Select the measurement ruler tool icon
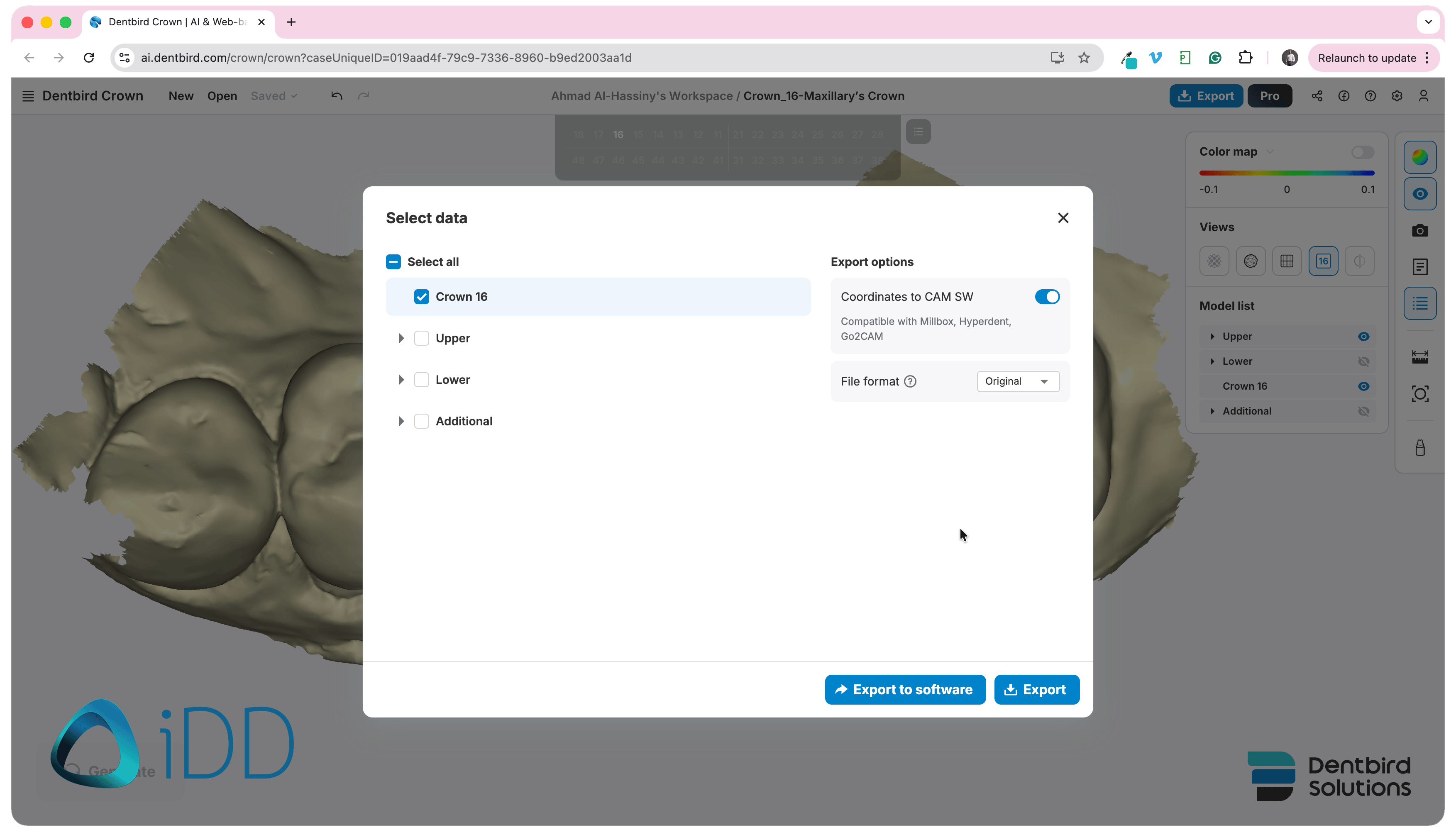The image size is (1456, 832). click(x=1419, y=357)
